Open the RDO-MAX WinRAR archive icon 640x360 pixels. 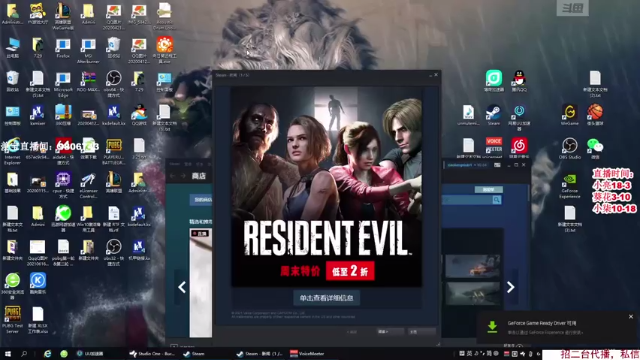(88, 81)
